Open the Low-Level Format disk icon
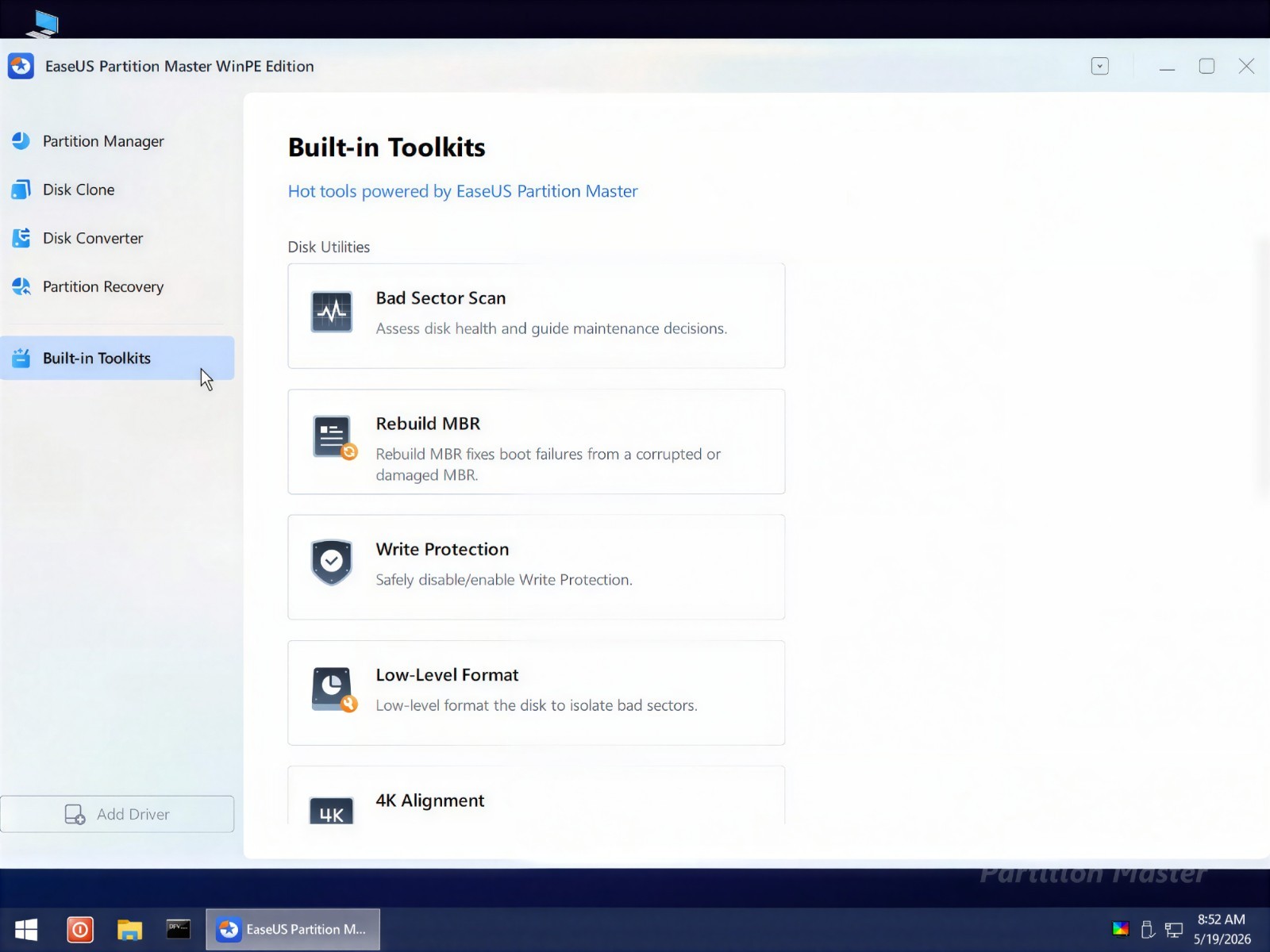This screenshot has height=952, width=1270. point(334,689)
